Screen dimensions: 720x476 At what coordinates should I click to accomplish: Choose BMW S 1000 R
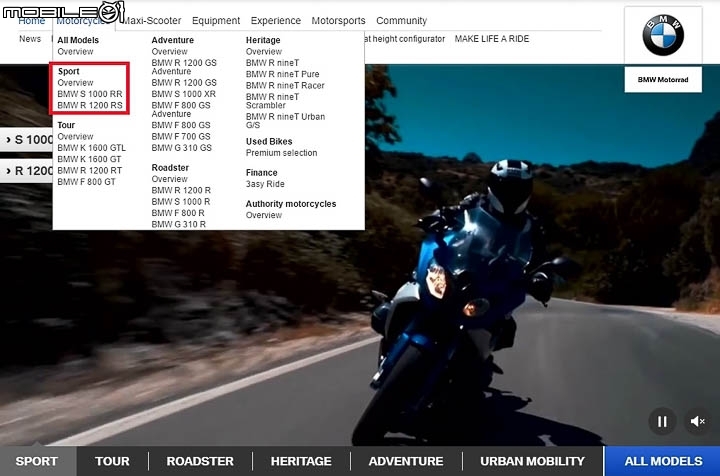pyautogui.click(x=180, y=202)
